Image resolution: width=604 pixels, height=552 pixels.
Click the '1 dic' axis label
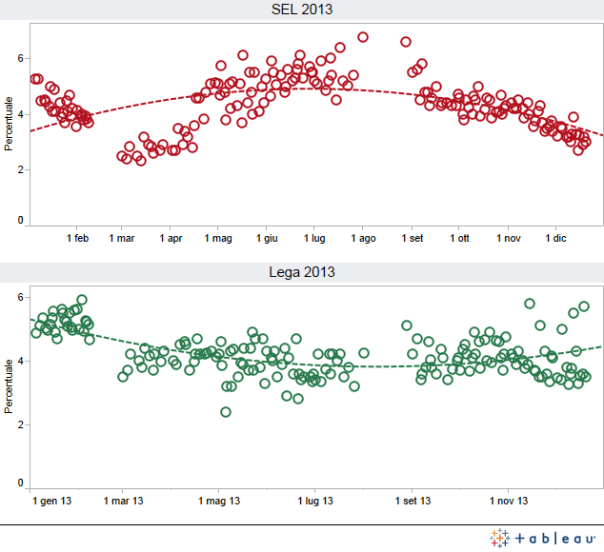pyautogui.click(x=556, y=239)
